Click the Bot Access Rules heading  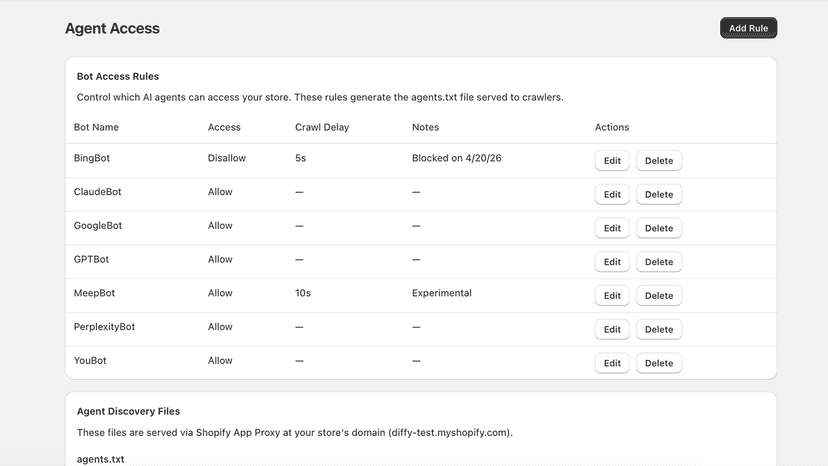click(x=118, y=77)
